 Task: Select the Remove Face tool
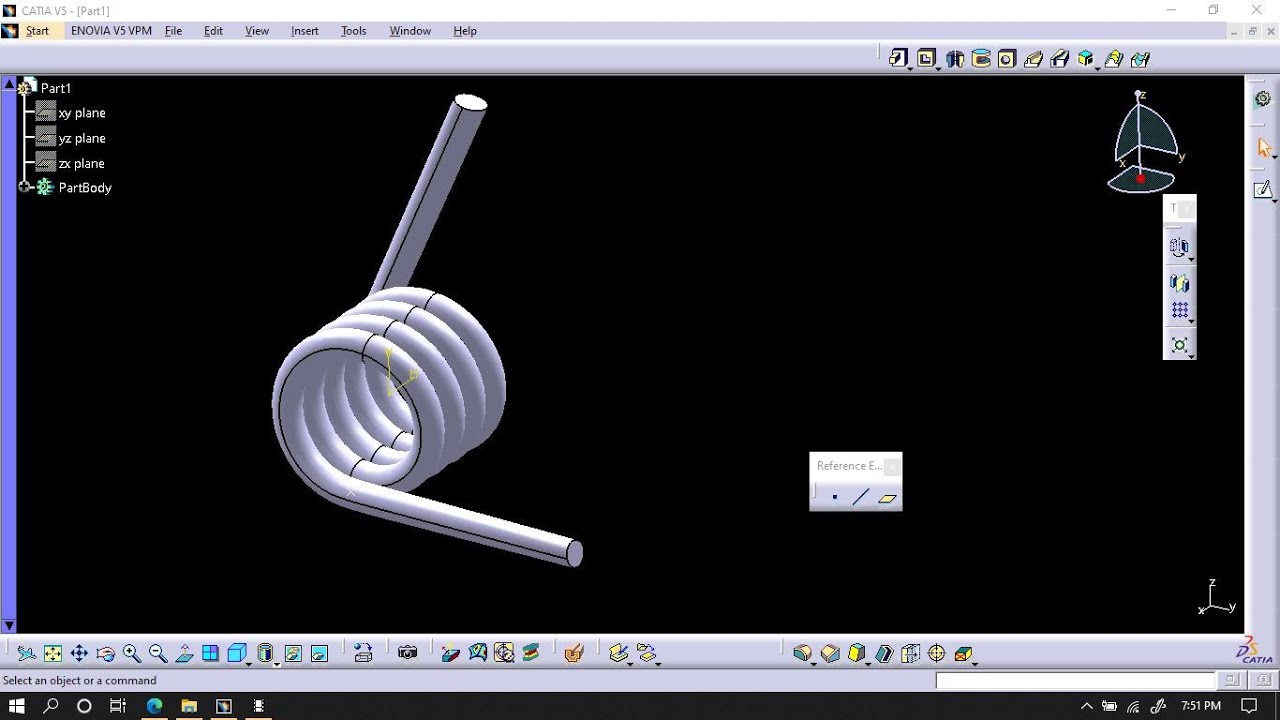[963, 653]
